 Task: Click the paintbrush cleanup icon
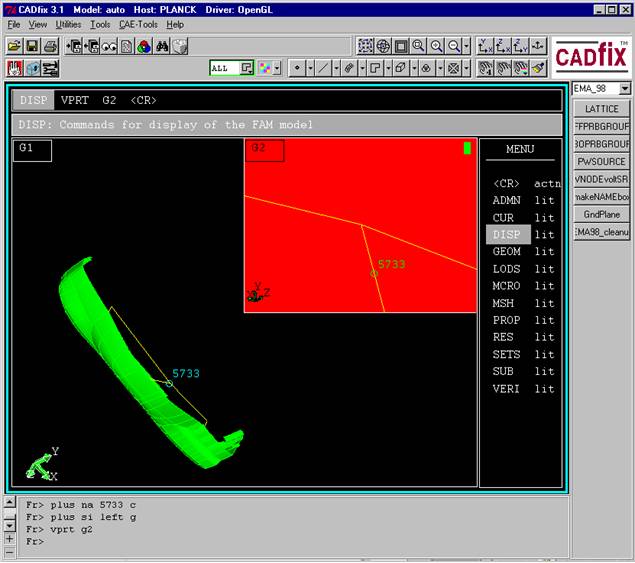tap(537, 68)
